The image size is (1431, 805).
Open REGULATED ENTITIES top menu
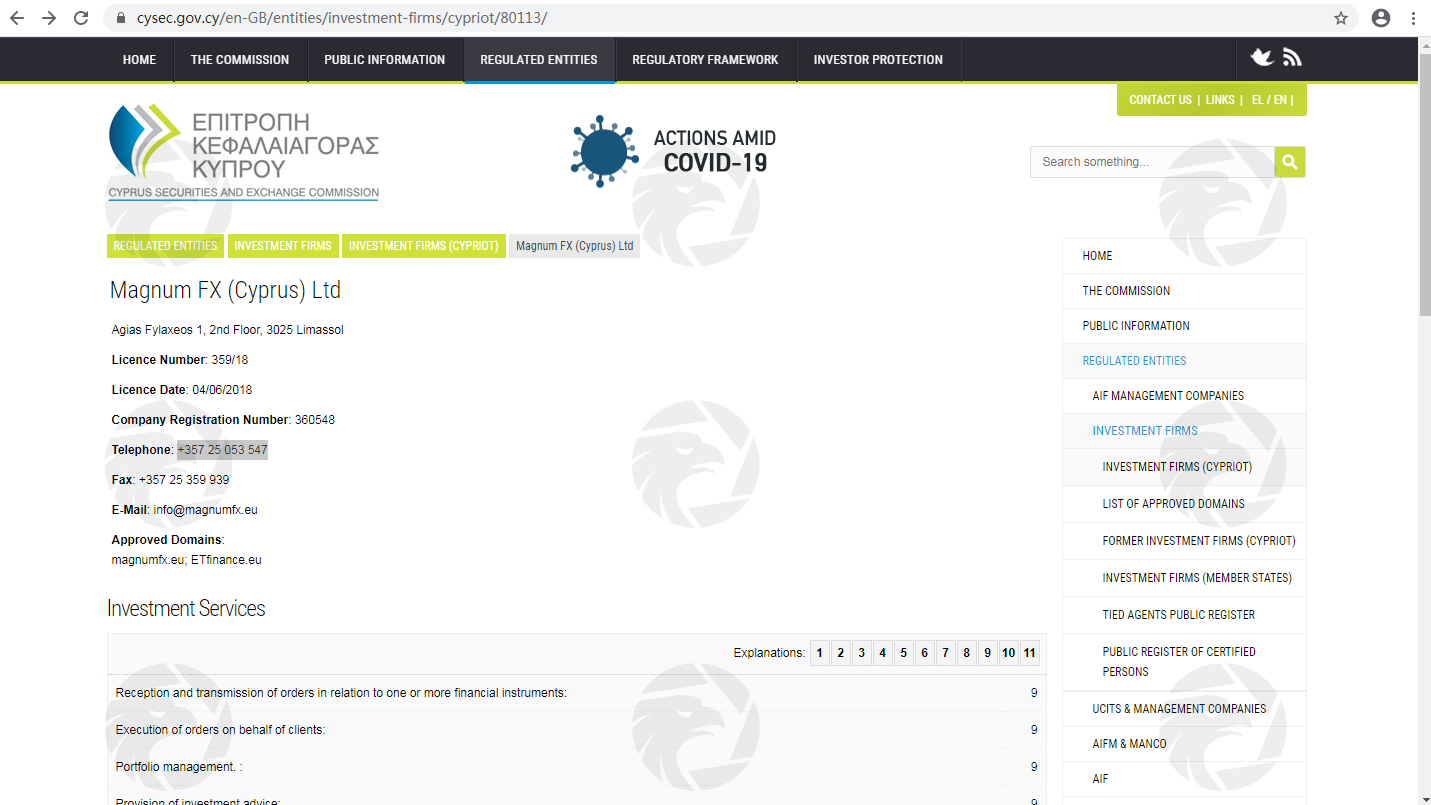tap(539, 60)
